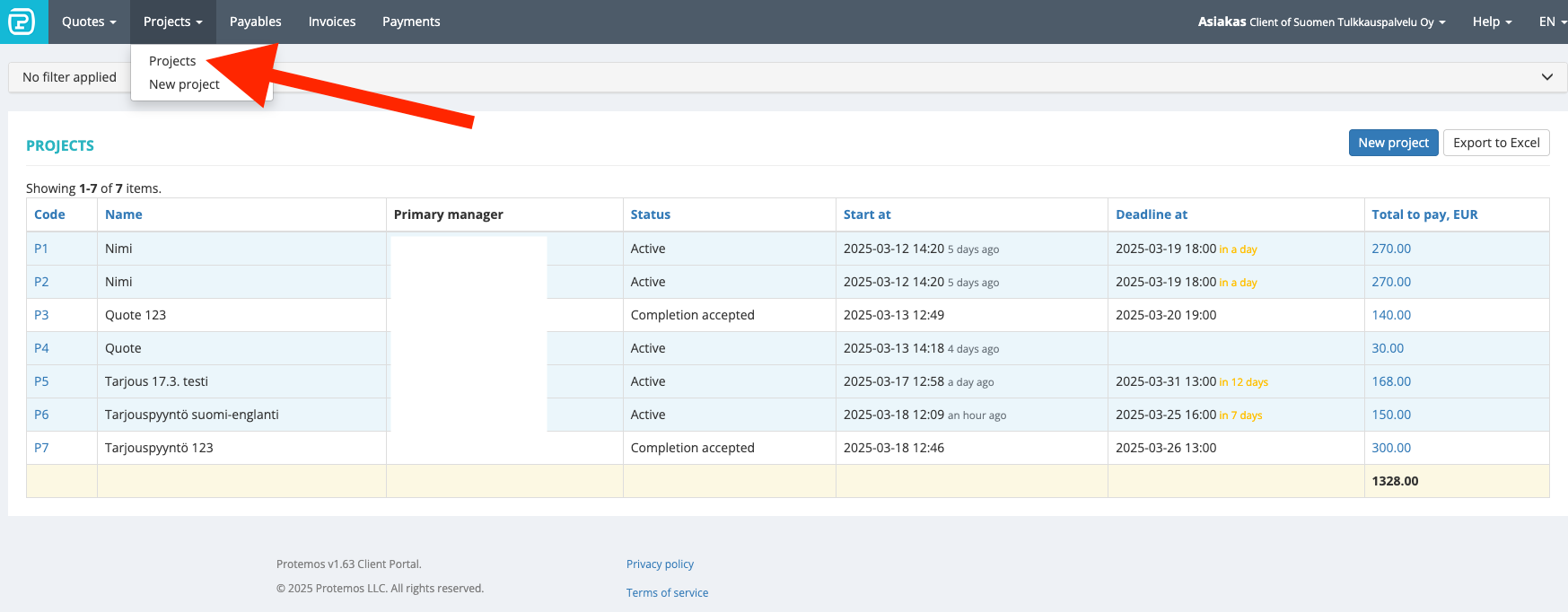
Task: Select Projects from the dropdown list
Action: (x=172, y=61)
